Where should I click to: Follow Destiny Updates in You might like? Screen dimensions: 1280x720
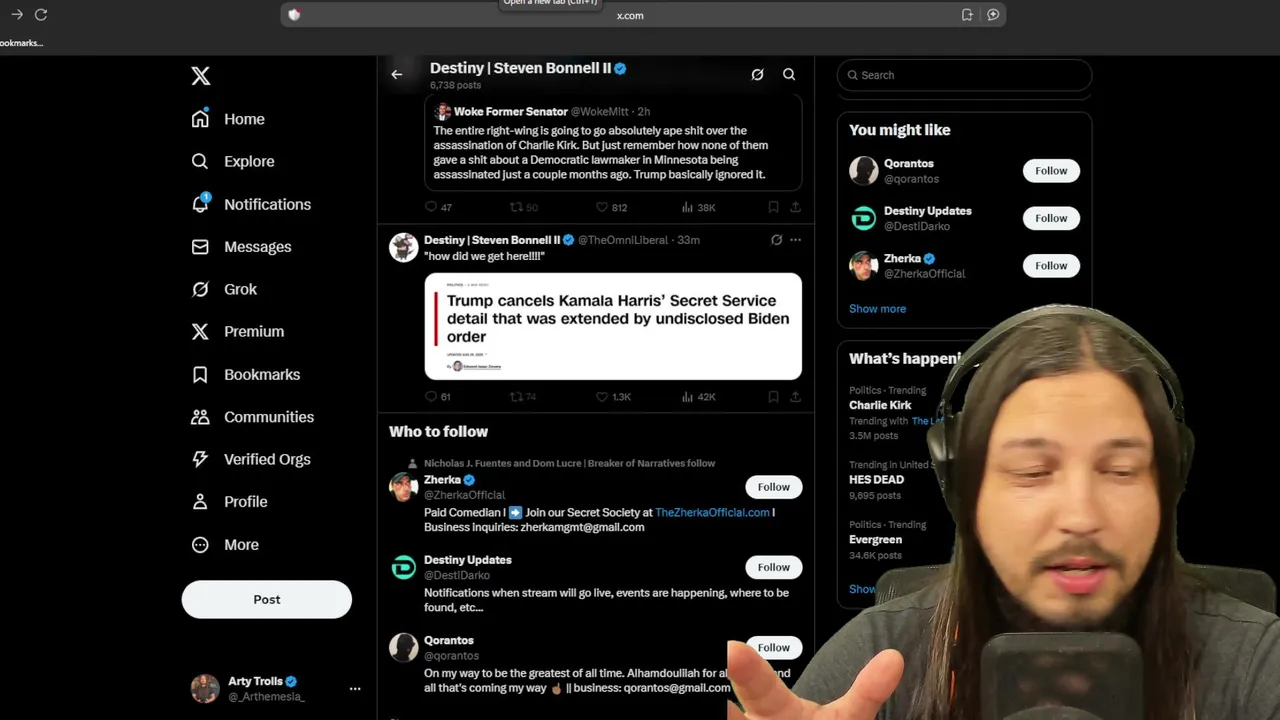tap(1051, 218)
